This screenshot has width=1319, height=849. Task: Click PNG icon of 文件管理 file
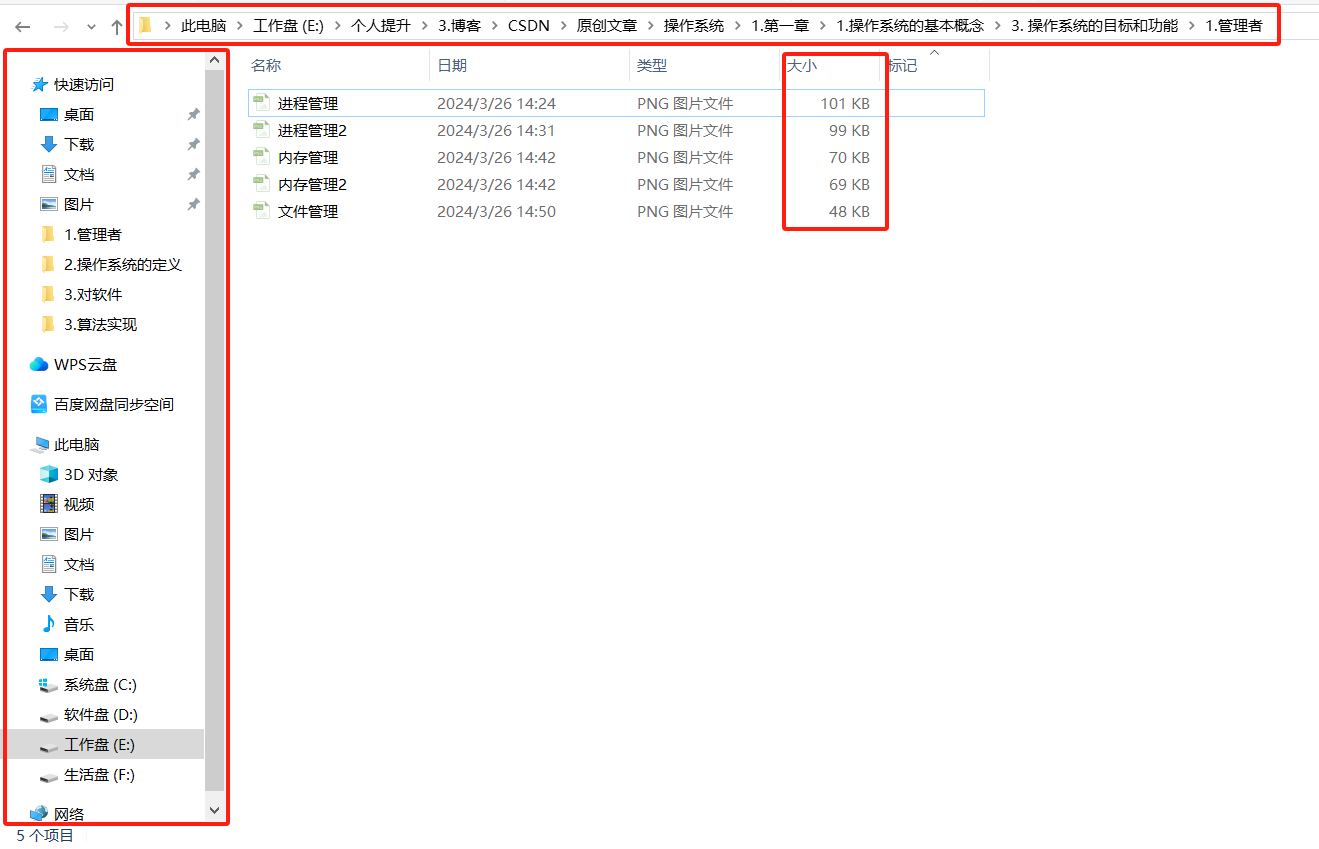coord(262,211)
